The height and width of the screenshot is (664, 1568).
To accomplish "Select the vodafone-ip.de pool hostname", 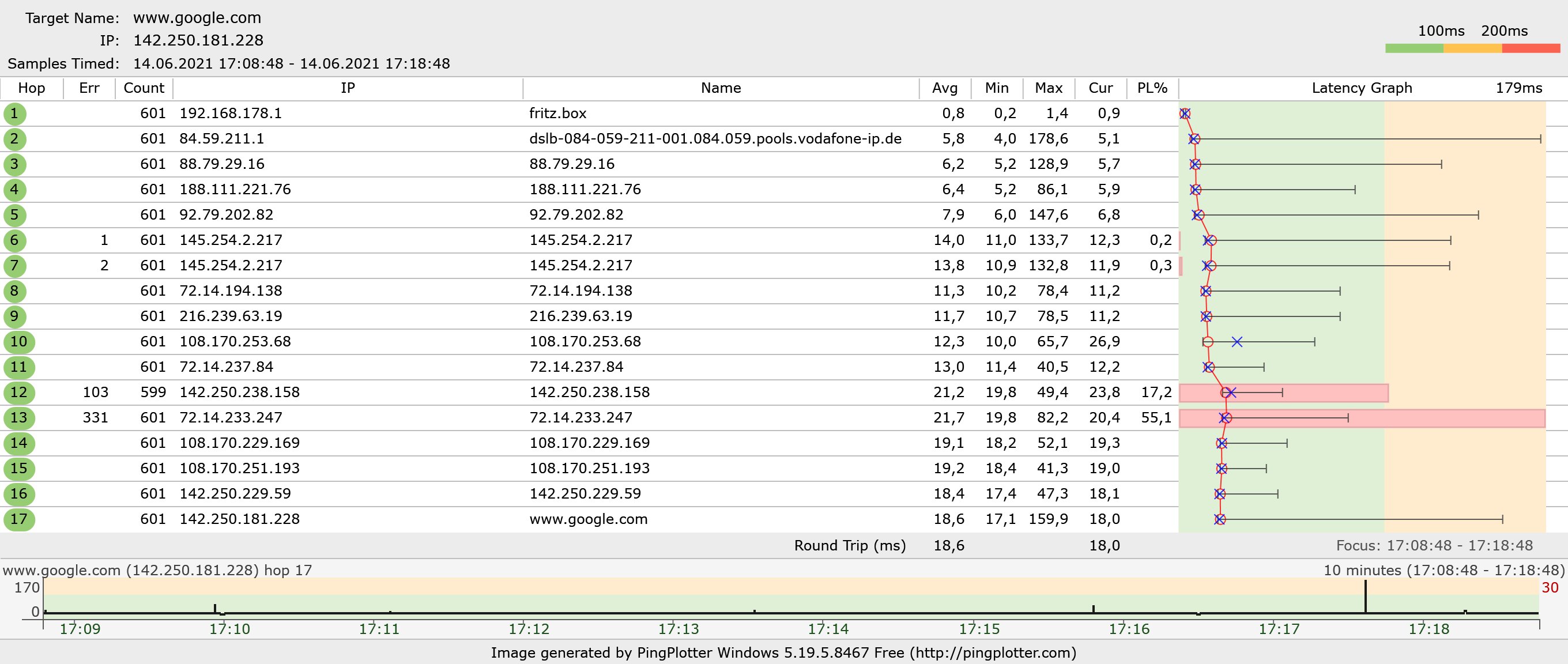I will (x=715, y=139).
